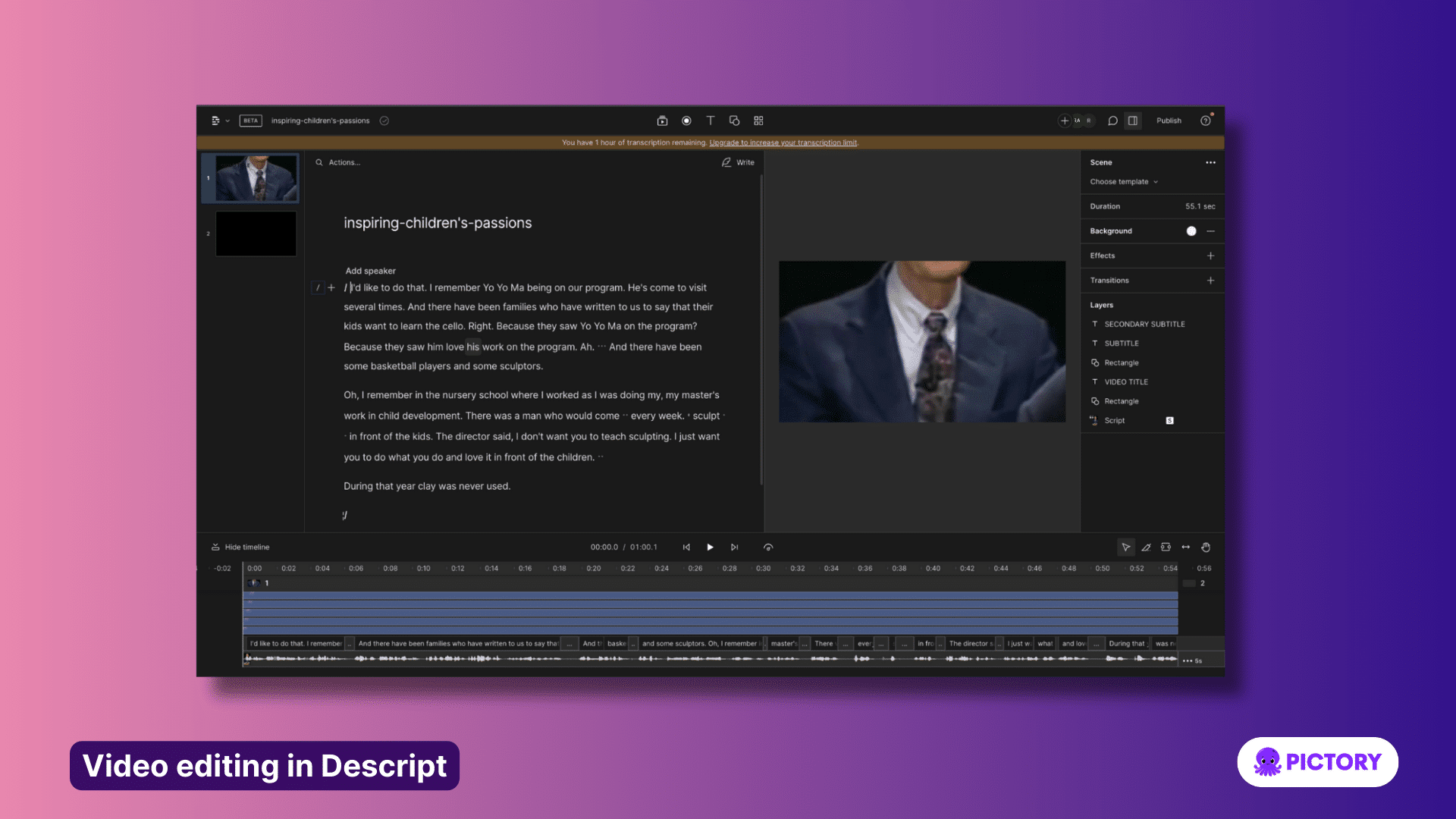This screenshot has height=819, width=1456.
Task: Select scene 1 thumbnail
Action: coord(256,178)
